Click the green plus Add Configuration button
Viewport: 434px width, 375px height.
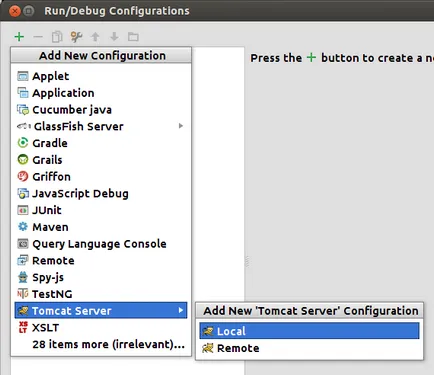point(19,36)
